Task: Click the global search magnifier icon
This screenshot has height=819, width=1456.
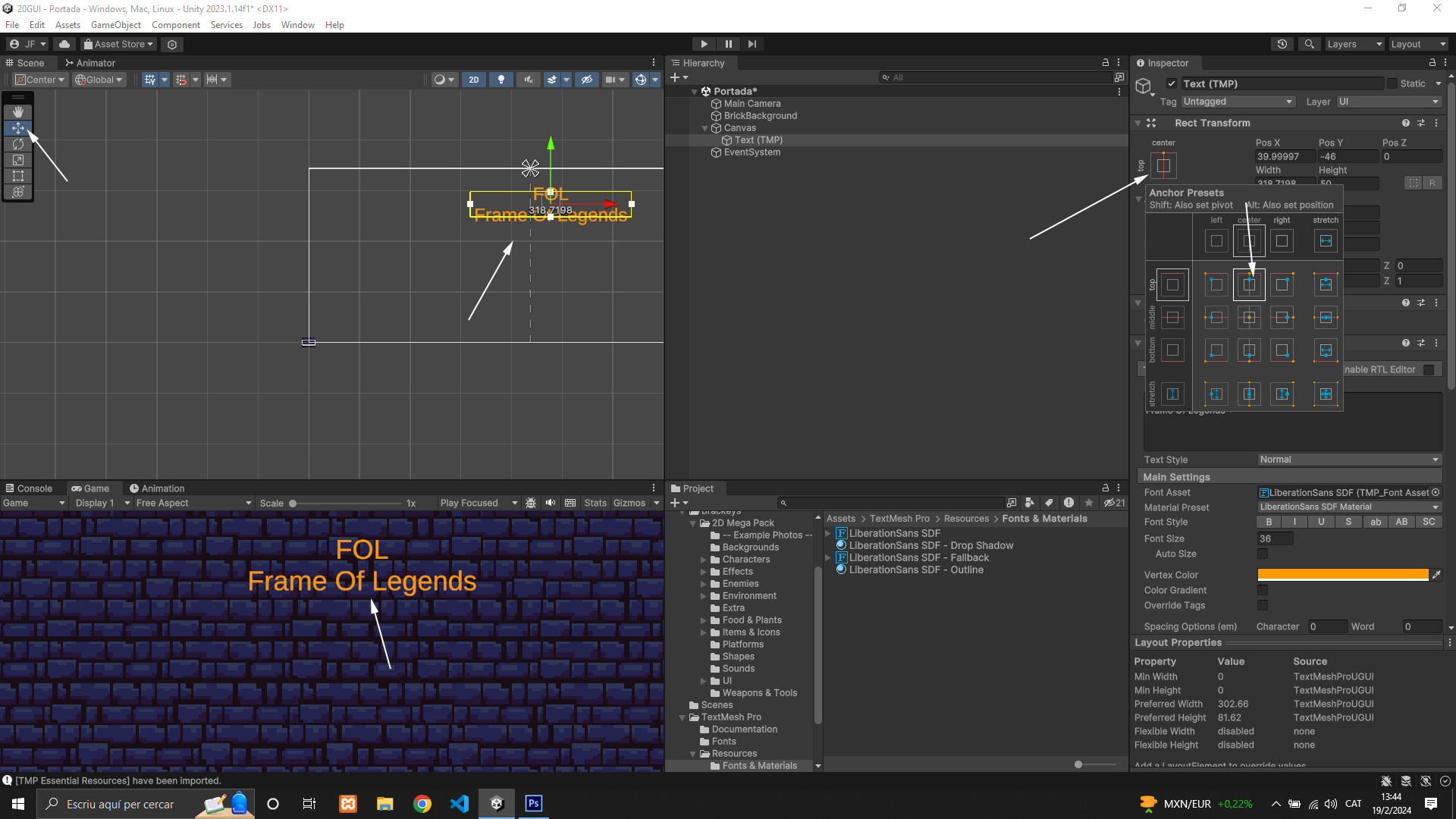Action: (x=1309, y=44)
